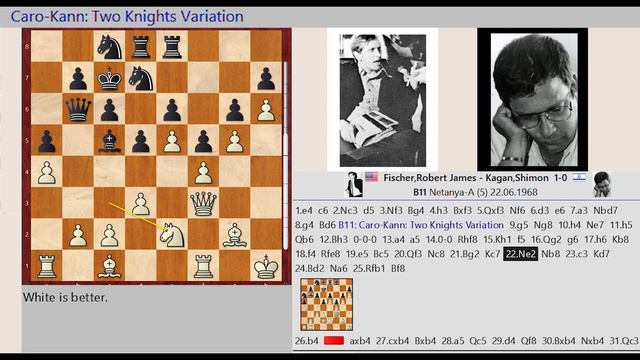Select the white bishop on g2
The image size is (640, 360).
234,235
